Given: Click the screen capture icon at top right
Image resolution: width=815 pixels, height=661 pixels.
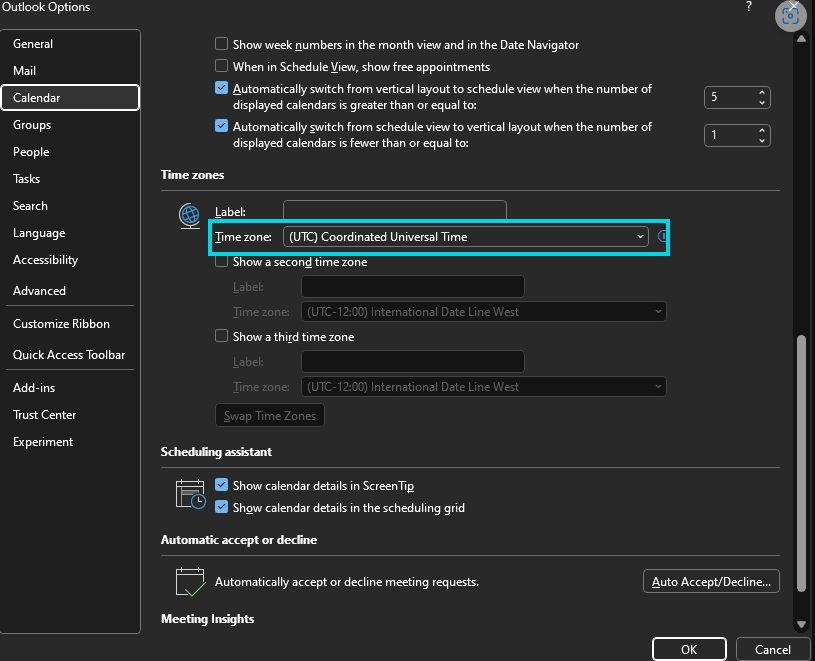Looking at the screenshot, I should [791, 16].
